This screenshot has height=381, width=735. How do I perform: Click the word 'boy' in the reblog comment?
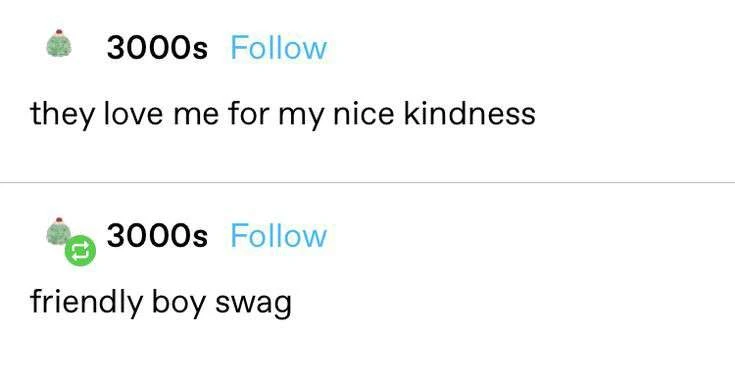point(178,303)
